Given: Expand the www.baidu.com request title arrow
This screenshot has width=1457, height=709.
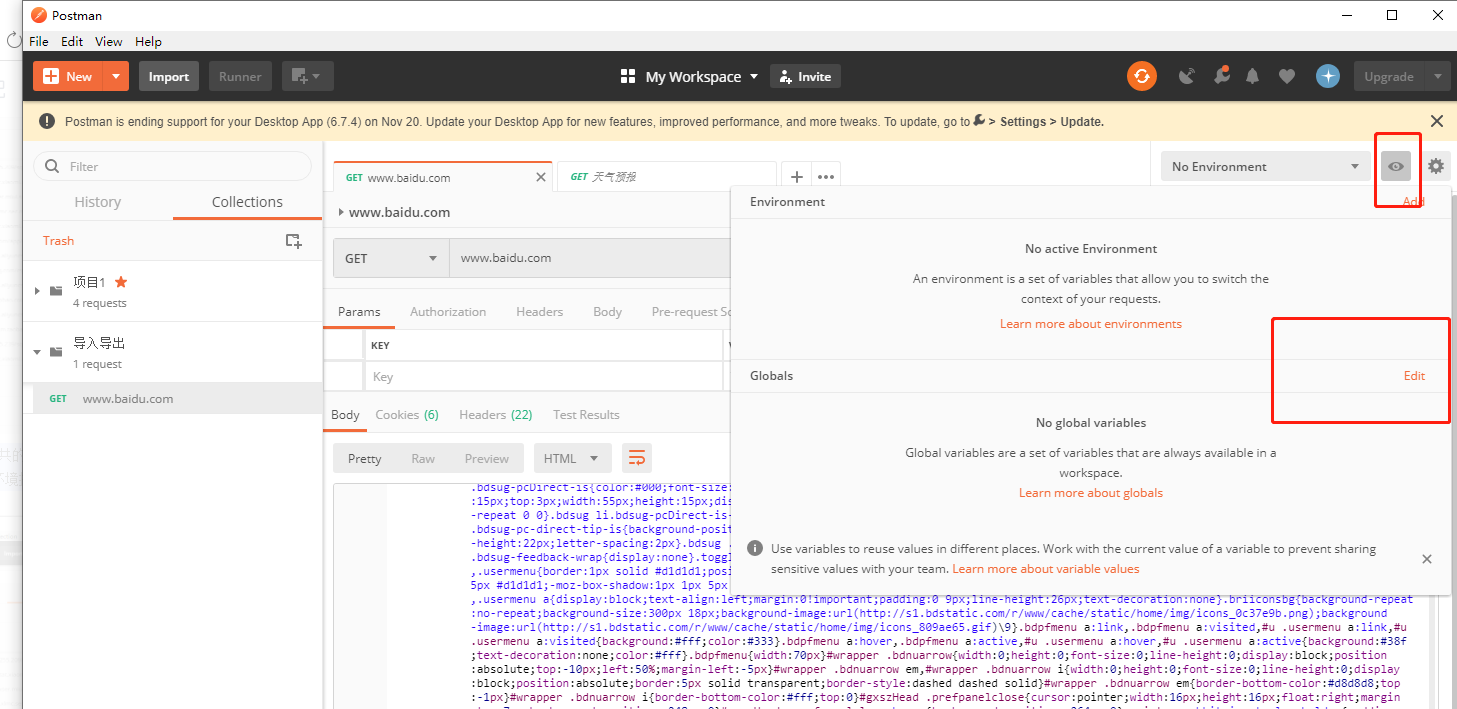Looking at the screenshot, I should pyautogui.click(x=341, y=212).
